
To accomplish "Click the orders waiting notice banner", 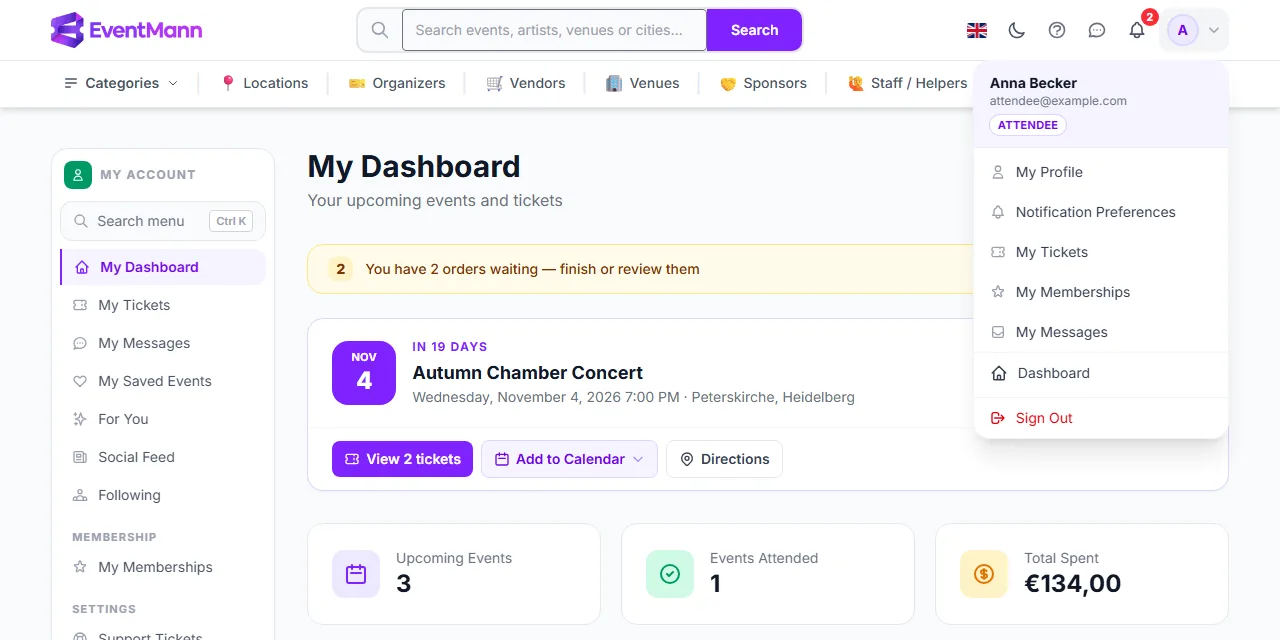I will (x=640, y=269).
